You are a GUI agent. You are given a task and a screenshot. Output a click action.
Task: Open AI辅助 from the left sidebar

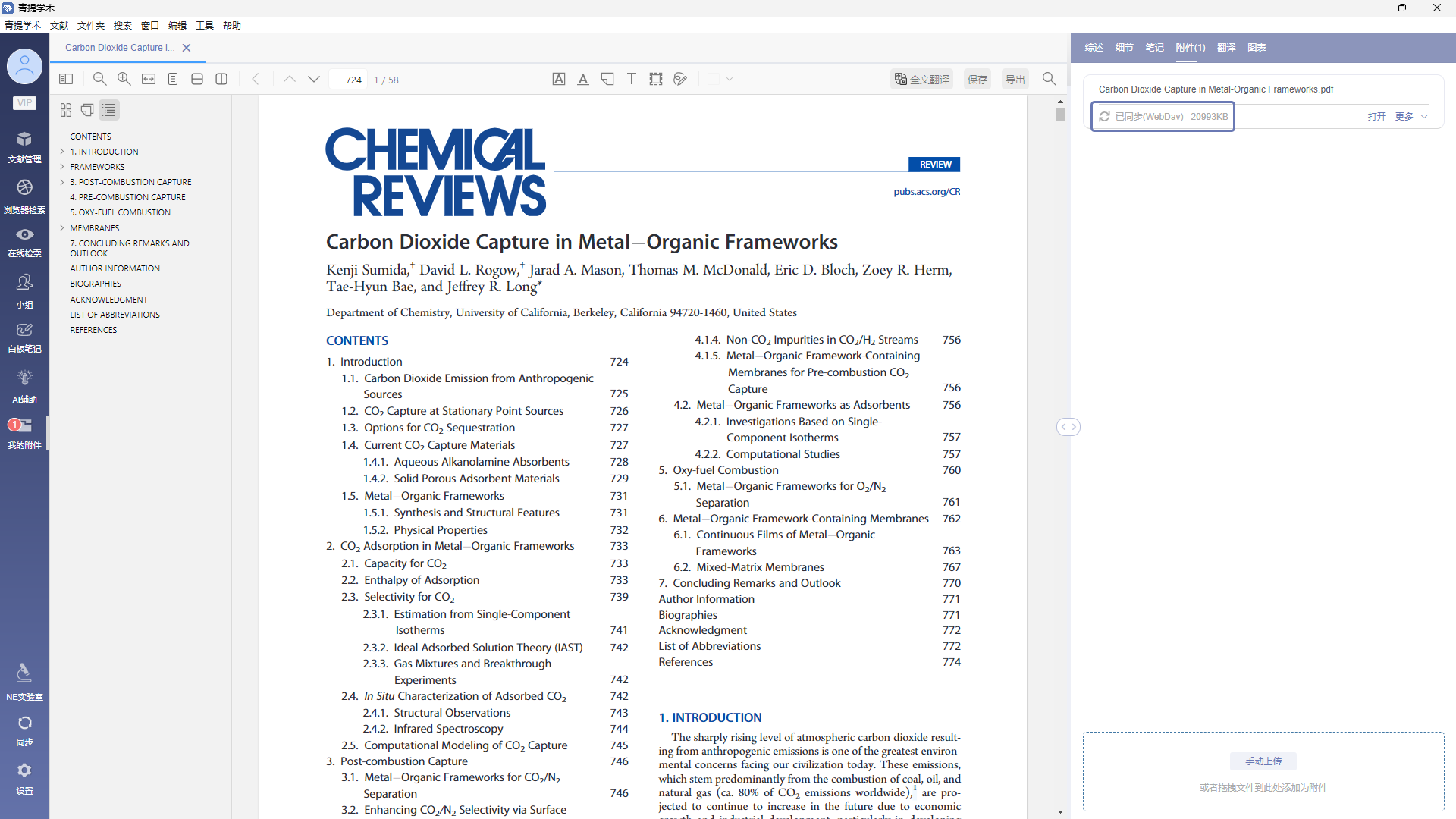(x=24, y=385)
